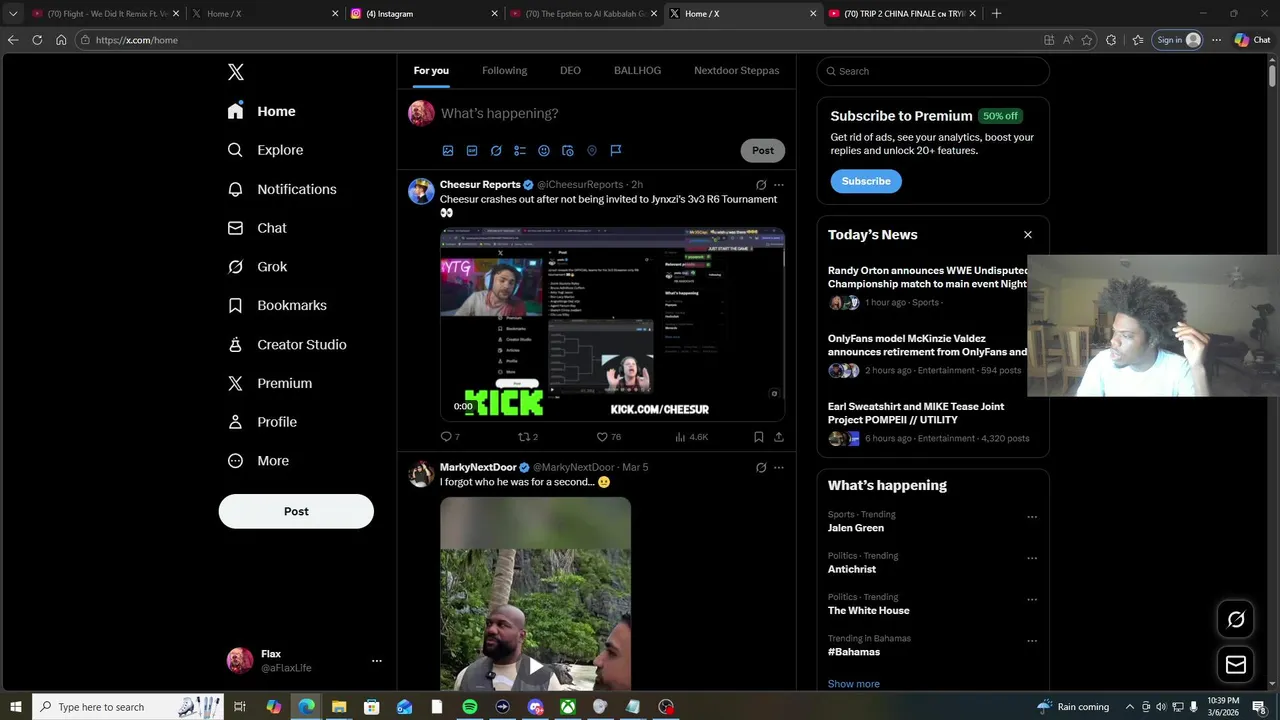Switch to the Instagram browser tab
This screenshot has width=1280, height=720.
click(423, 14)
